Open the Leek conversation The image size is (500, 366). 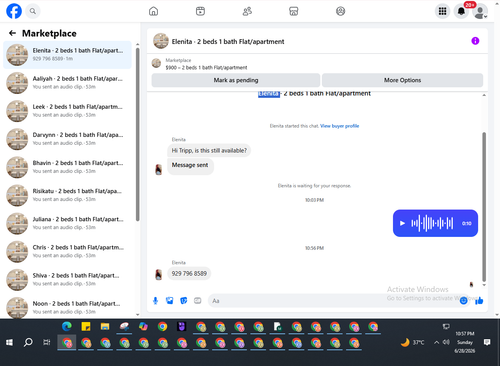[x=67, y=111]
